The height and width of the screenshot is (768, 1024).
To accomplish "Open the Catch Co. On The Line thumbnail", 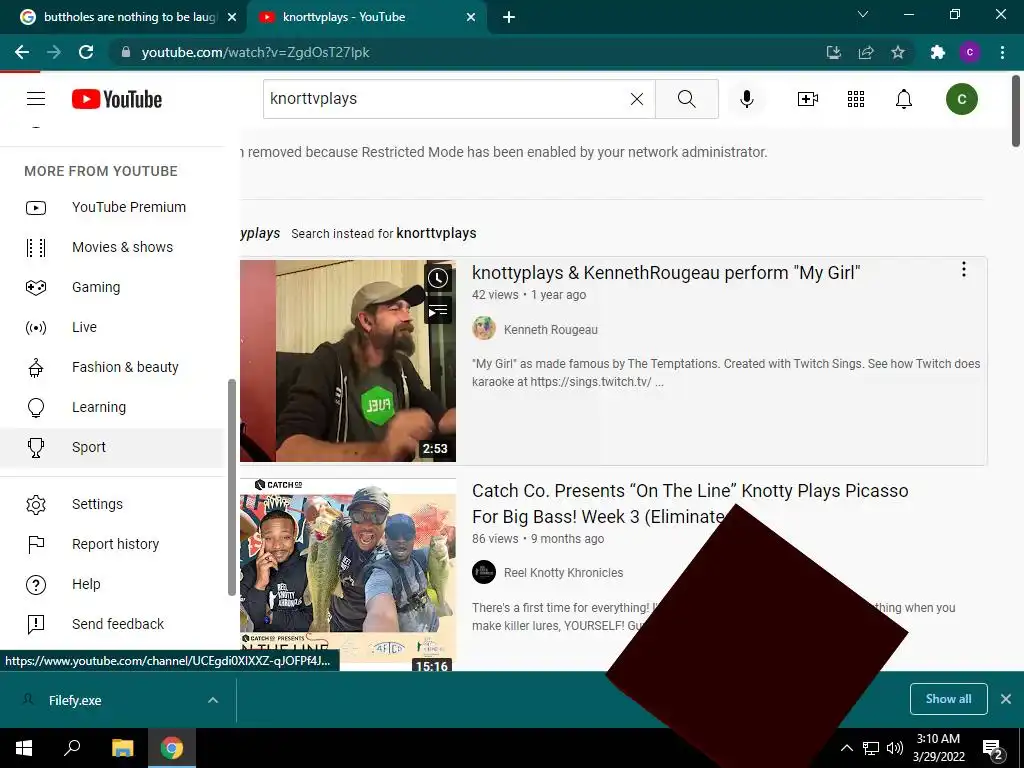I will pos(348,575).
